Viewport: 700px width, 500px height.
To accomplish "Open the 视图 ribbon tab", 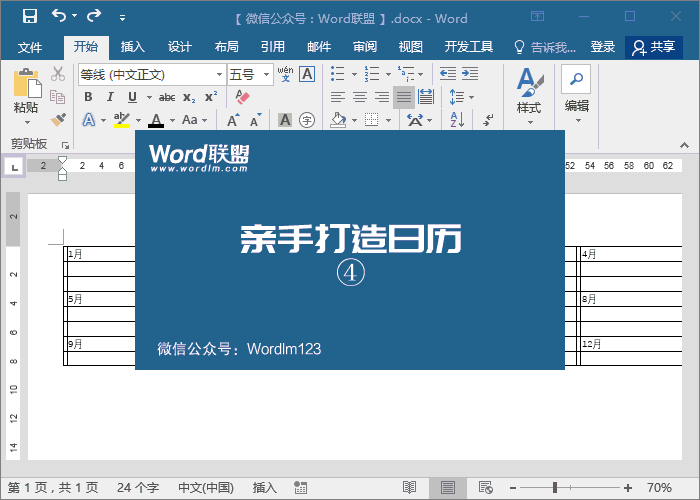I will 411,46.
